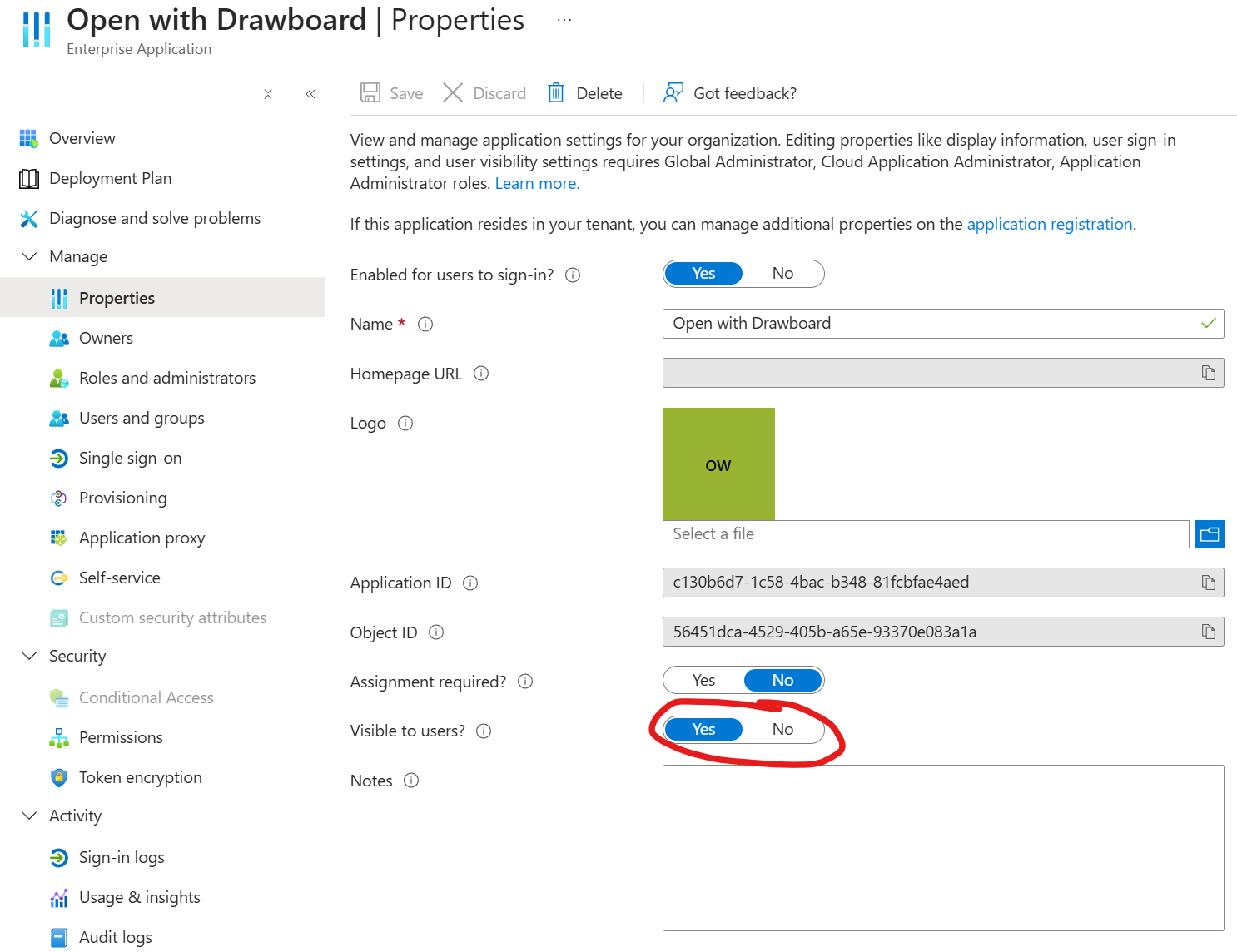Follow the Learn more link
Viewport: 1237px width, 952px height.
pos(537,183)
